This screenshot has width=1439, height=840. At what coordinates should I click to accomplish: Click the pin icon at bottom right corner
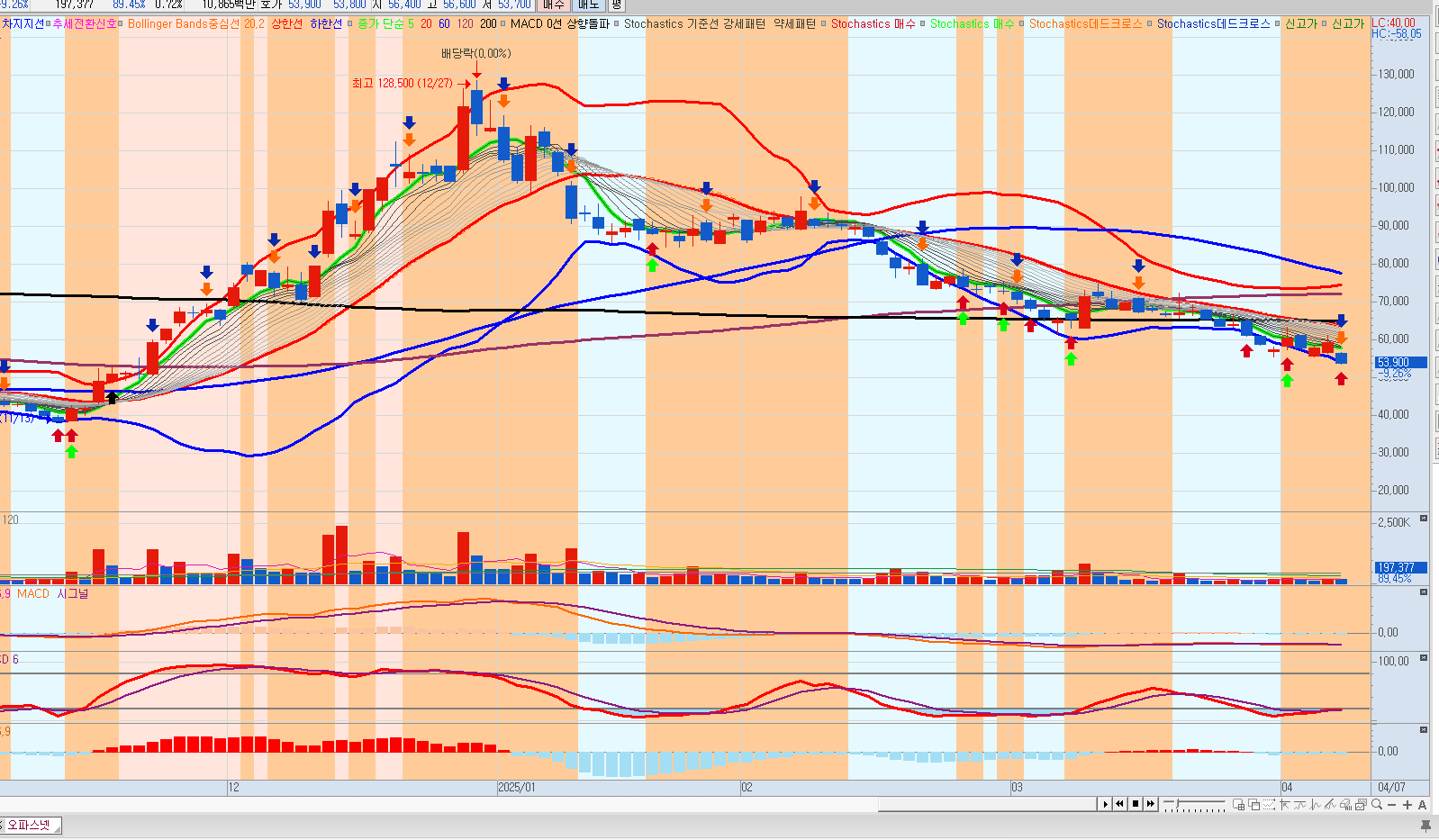tap(1425, 825)
